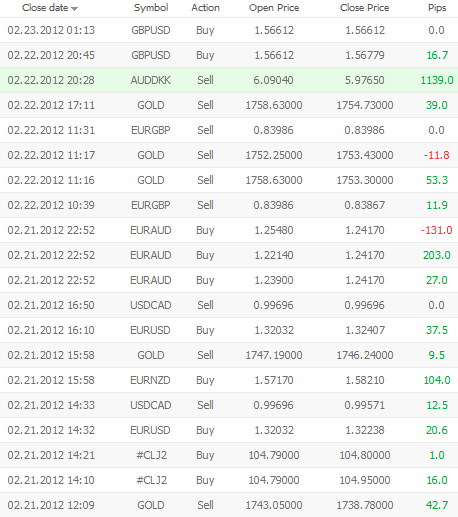Click open price 1.22140

tap(274, 255)
